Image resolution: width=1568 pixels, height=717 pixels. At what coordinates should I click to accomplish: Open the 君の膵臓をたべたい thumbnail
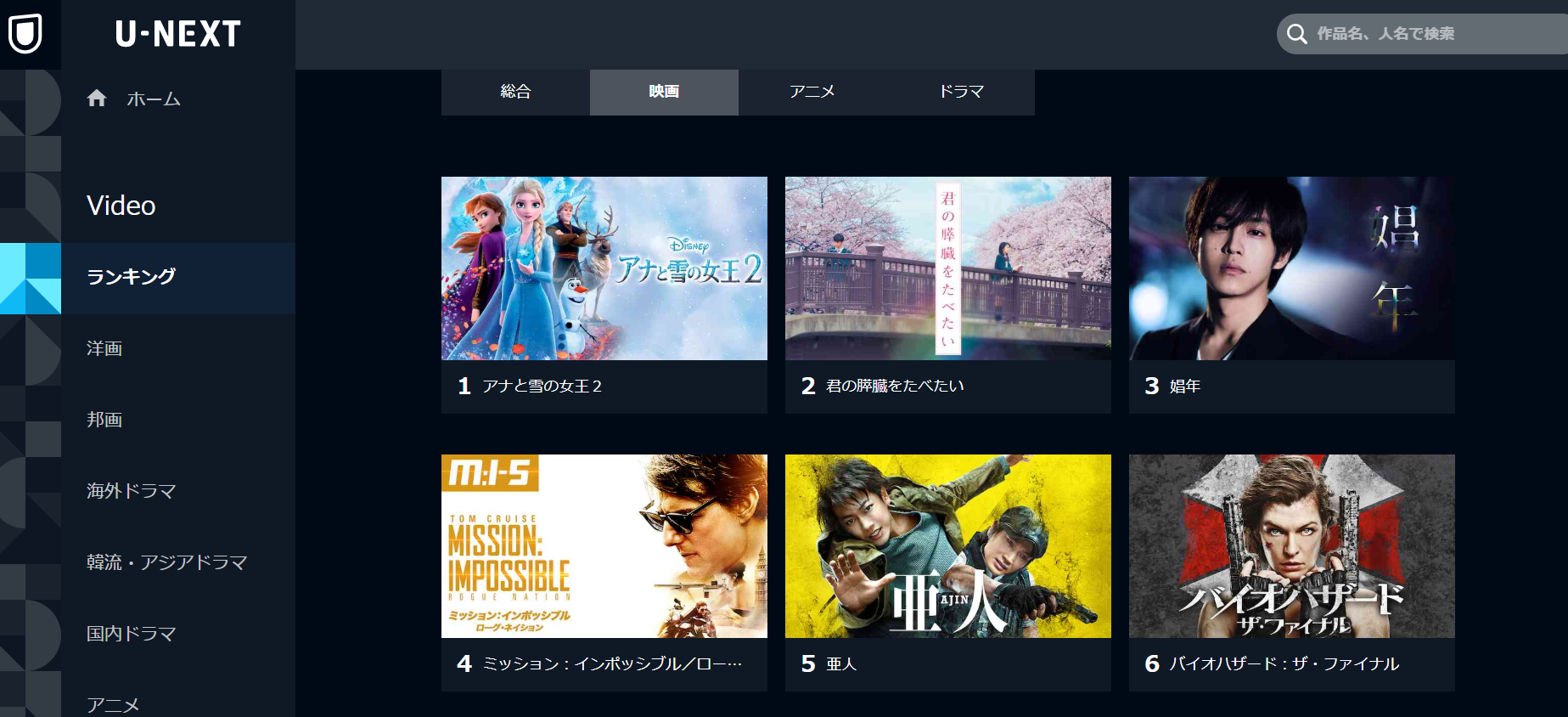pos(948,268)
